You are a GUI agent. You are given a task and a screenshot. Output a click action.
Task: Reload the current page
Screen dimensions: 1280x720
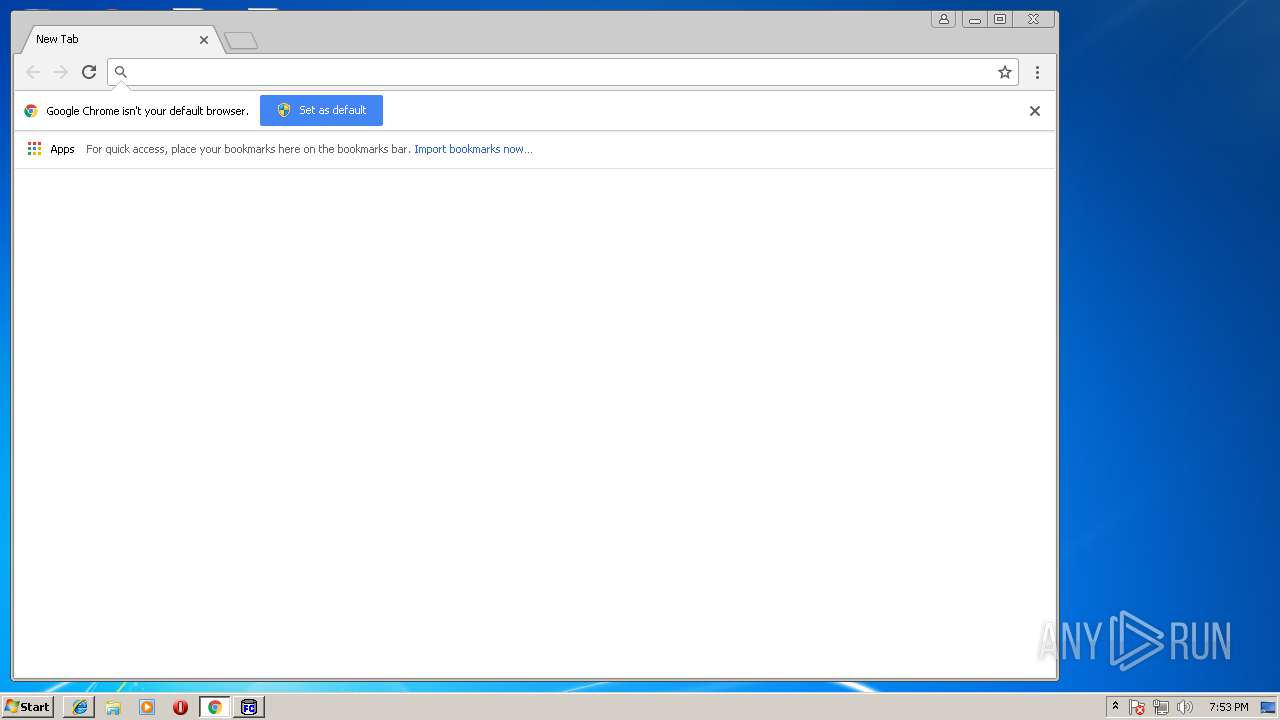click(x=89, y=72)
